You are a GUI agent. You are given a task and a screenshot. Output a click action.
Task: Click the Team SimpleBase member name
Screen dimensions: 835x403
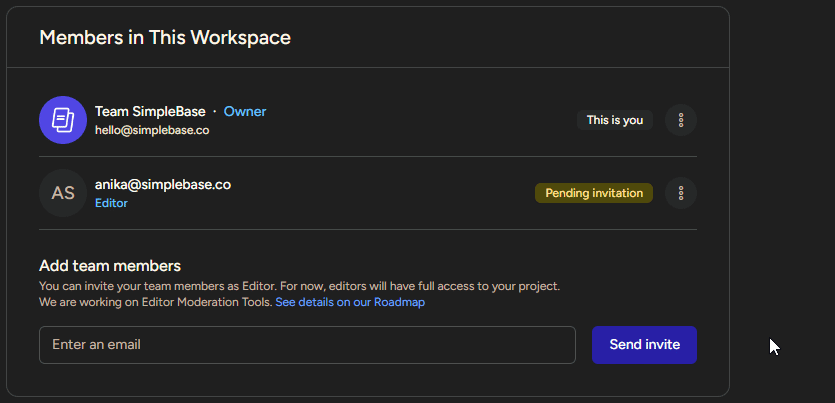150,111
